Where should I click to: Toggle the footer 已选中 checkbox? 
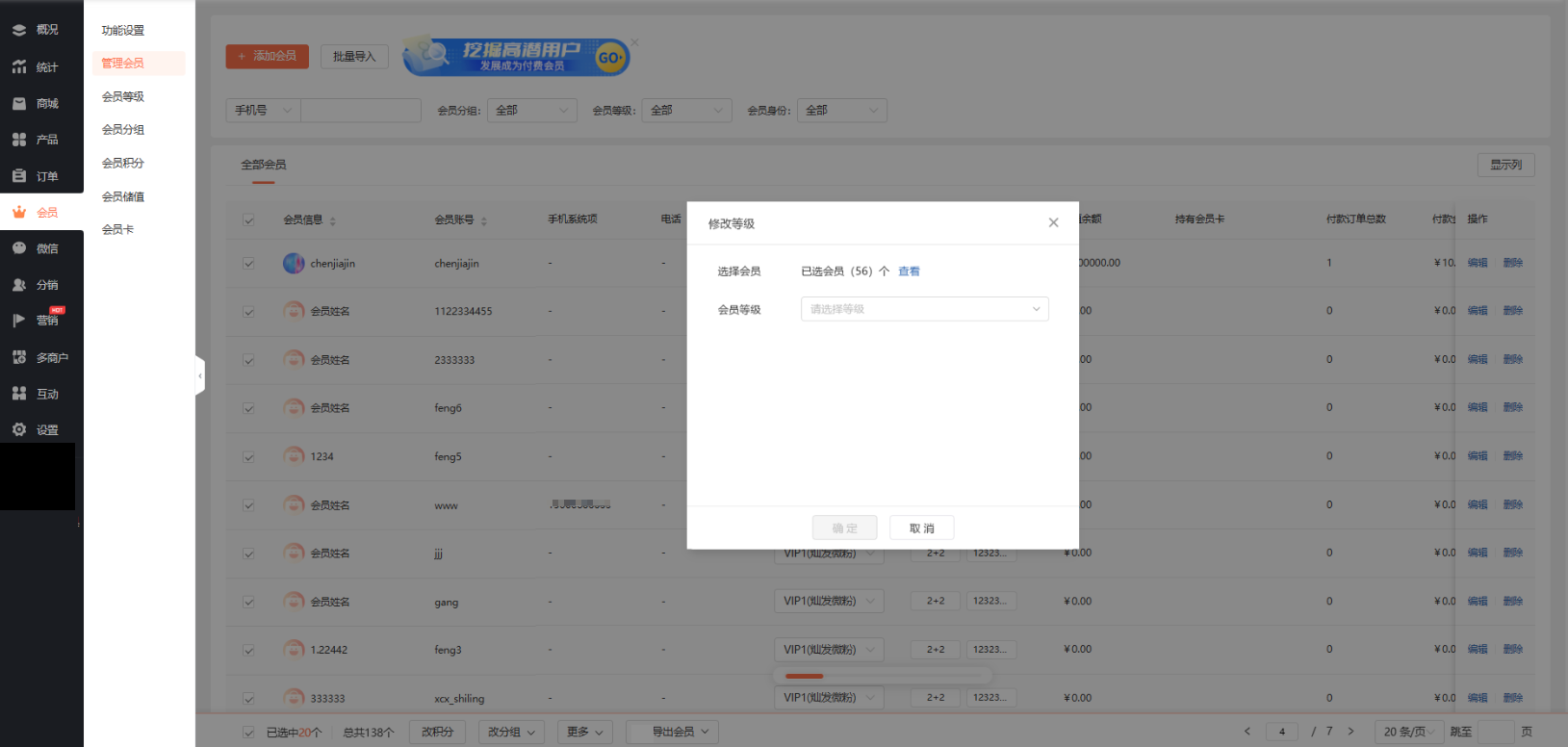pos(248,732)
